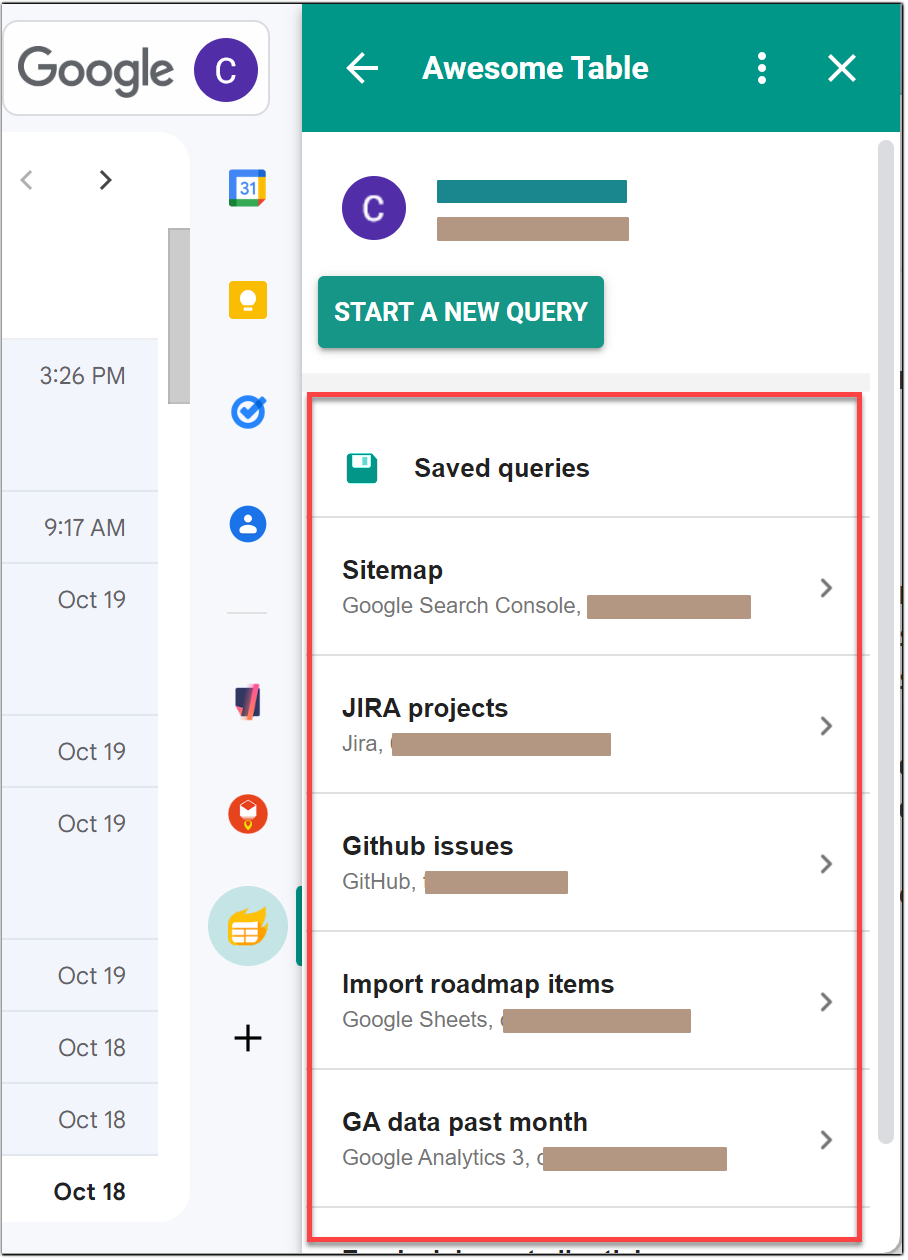This screenshot has width=908, height=1260.
Task: Open Google Keep notes icon
Action: [x=248, y=300]
